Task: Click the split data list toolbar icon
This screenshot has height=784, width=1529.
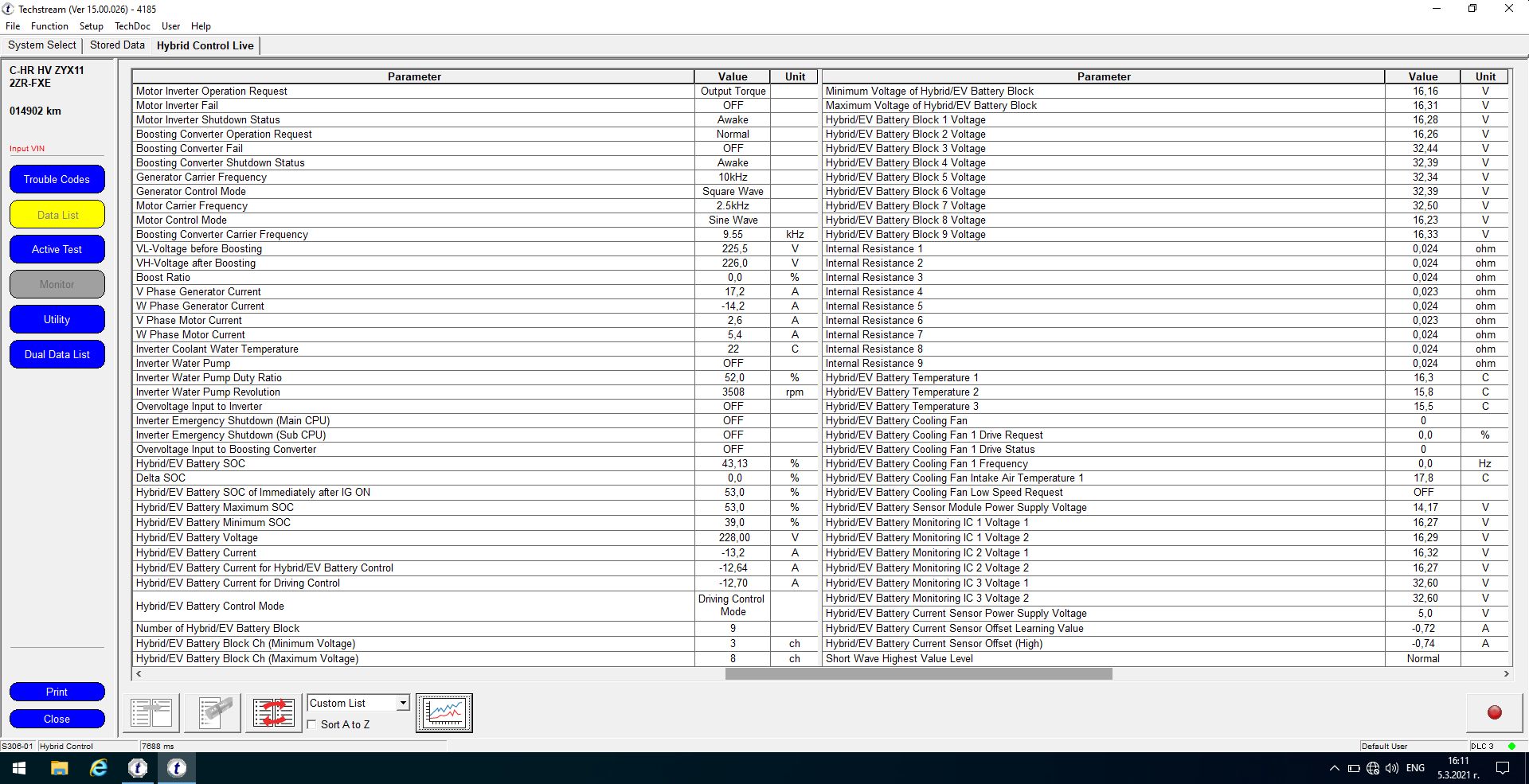Action: (x=151, y=712)
